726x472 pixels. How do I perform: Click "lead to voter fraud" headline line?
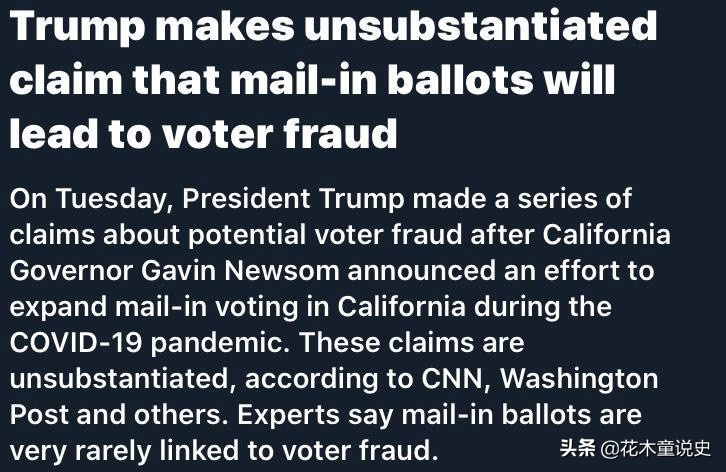coord(203,133)
